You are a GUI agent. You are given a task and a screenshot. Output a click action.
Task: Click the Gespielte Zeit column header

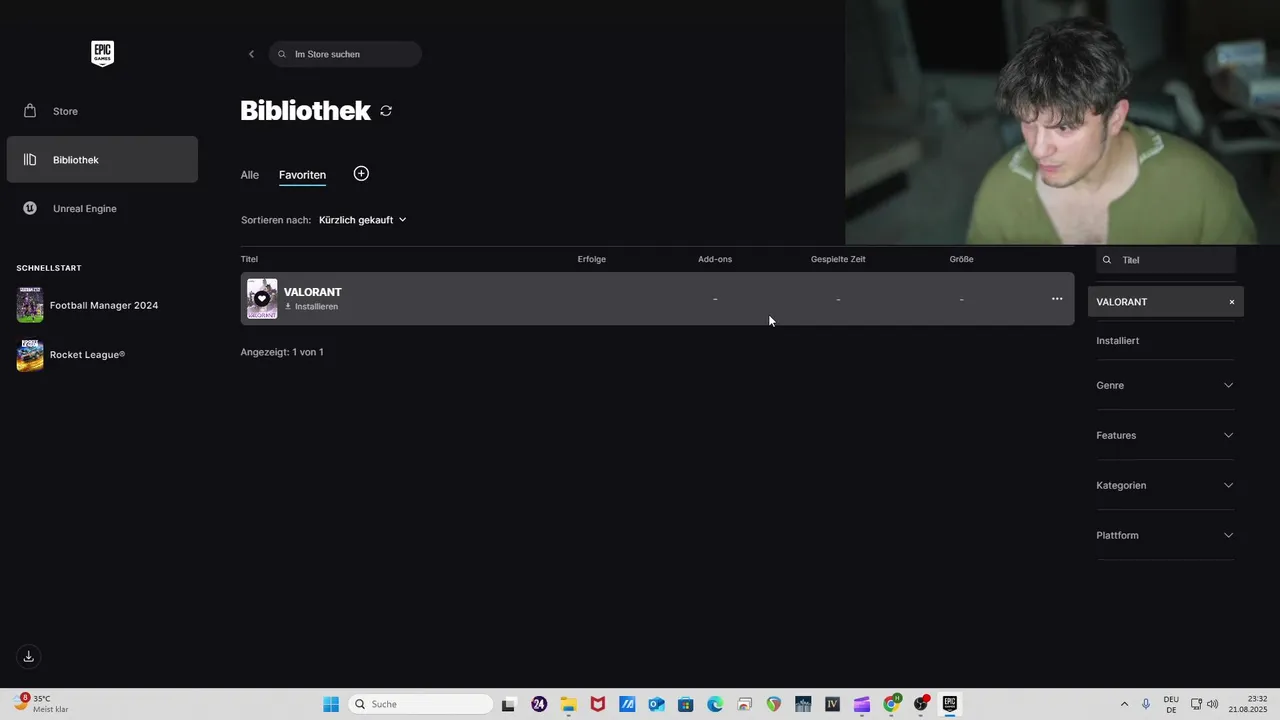click(x=838, y=259)
